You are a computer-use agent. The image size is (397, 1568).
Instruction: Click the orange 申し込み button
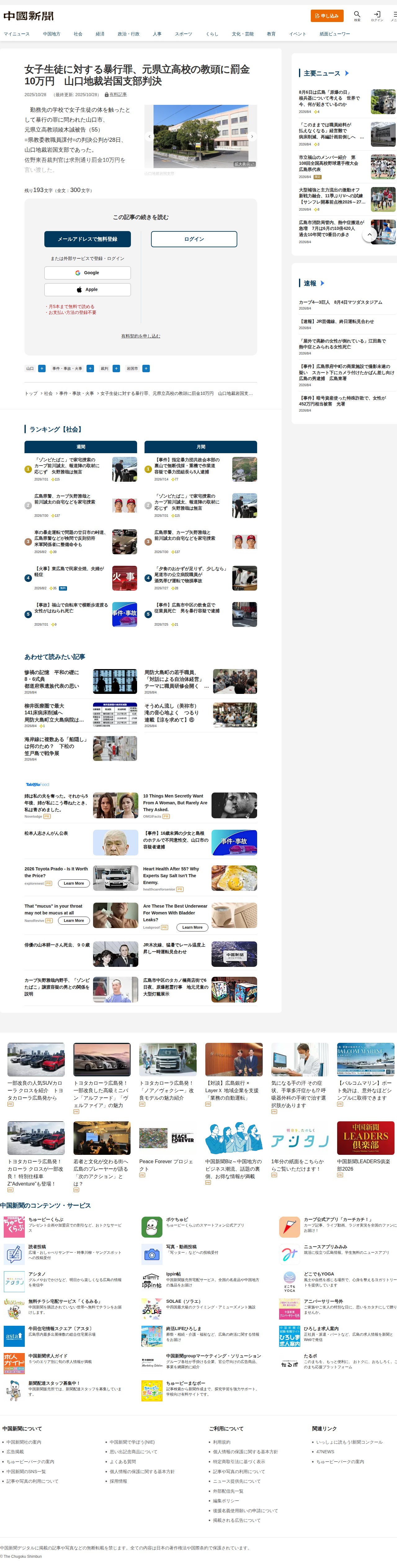click(327, 16)
